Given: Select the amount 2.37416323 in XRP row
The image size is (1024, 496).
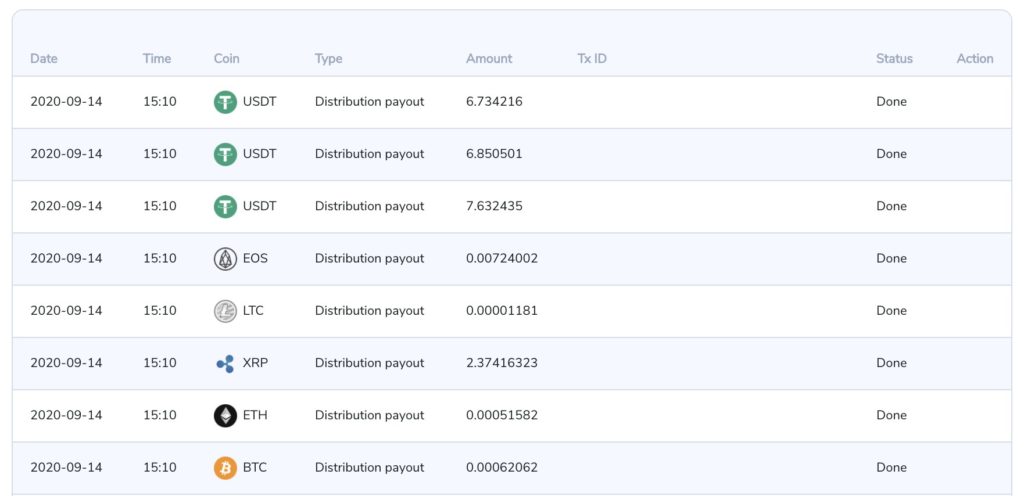Looking at the screenshot, I should (502, 363).
